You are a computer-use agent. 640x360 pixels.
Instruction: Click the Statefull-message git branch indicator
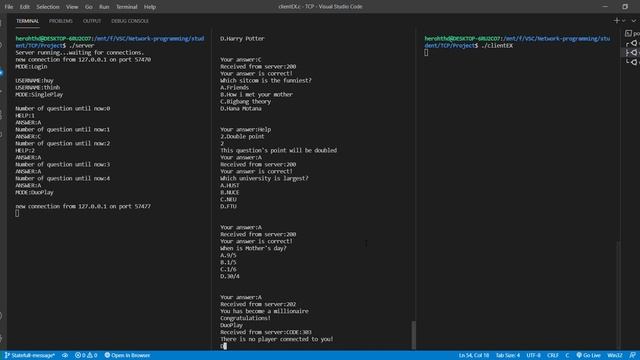tap(29, 356)
